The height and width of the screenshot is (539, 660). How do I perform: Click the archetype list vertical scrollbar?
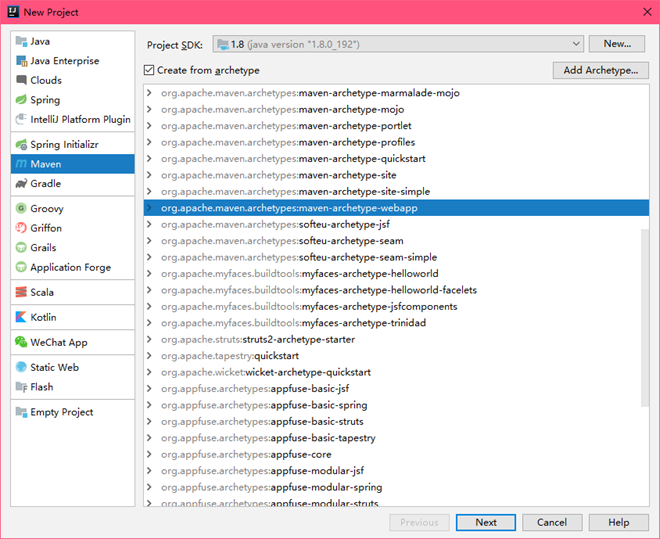pos(645,318)
